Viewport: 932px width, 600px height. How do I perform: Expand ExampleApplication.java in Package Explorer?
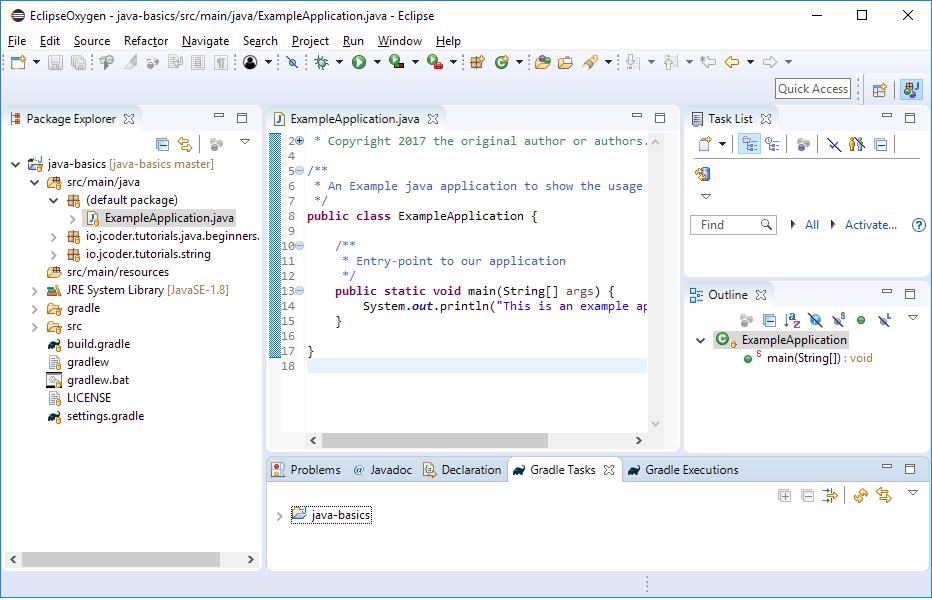click(x=73, y=219)
